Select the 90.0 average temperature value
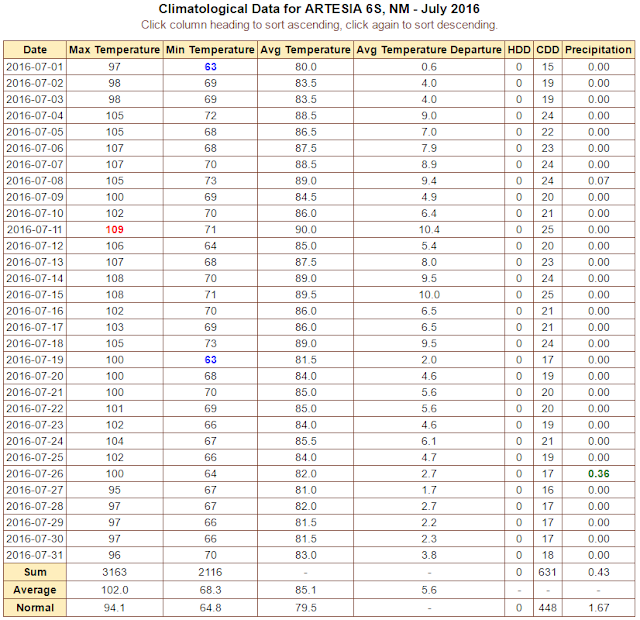The width and height of the screenshot is (640, 620). coord(305,229)
